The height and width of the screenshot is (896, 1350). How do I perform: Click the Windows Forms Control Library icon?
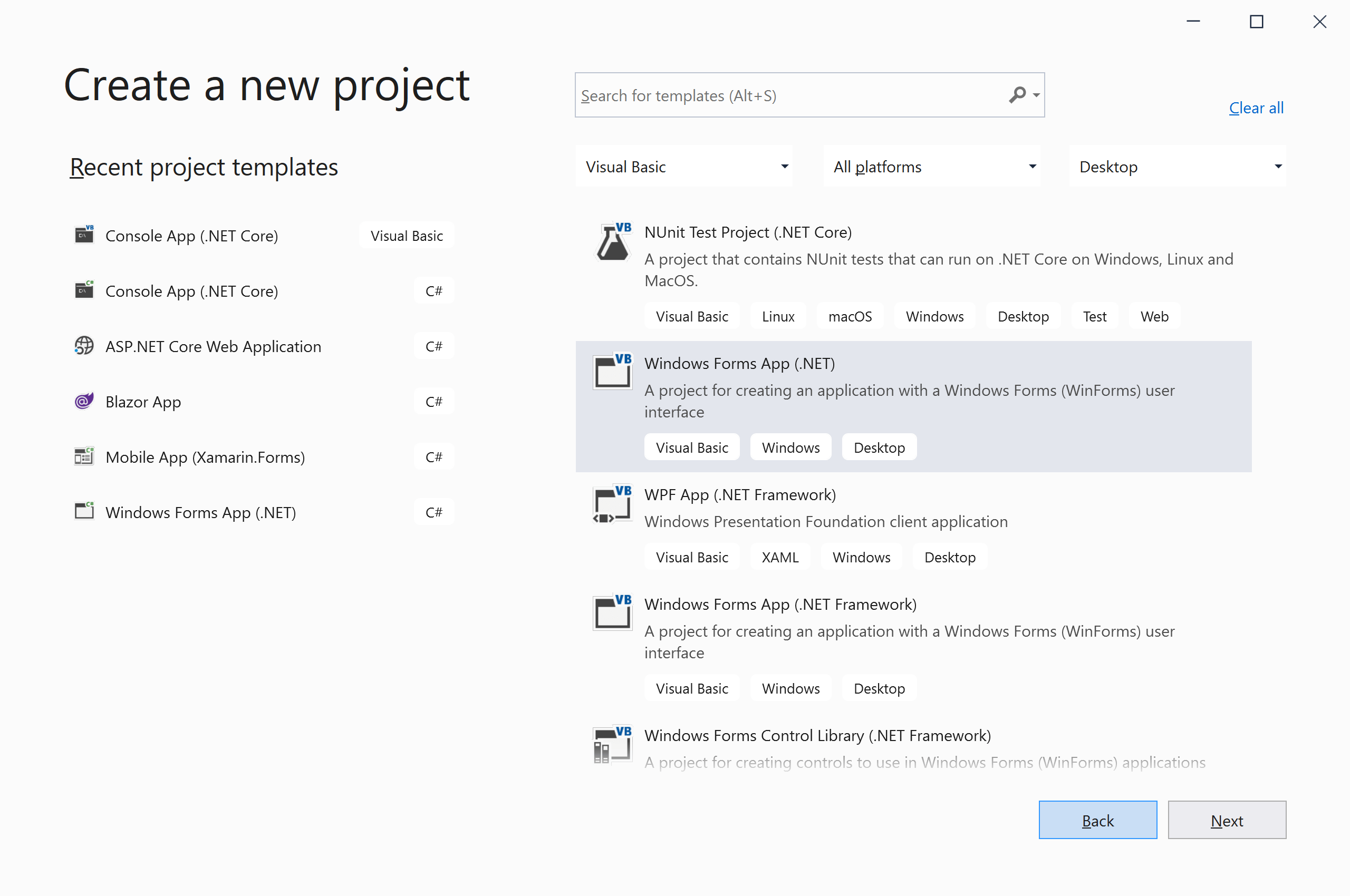click(612, 745)
